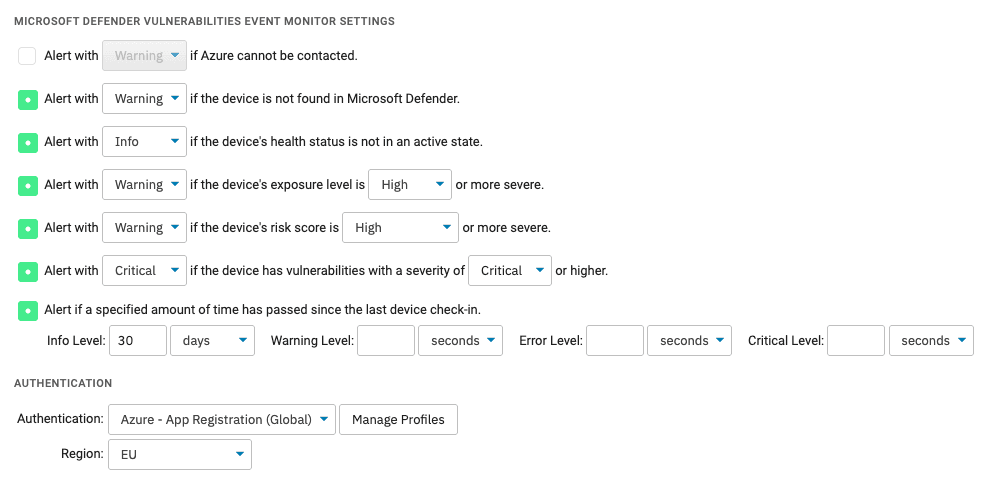Screen dimensions: 1000x489
Task: Click the empty Error Level value field
Action: click(615, 340)
